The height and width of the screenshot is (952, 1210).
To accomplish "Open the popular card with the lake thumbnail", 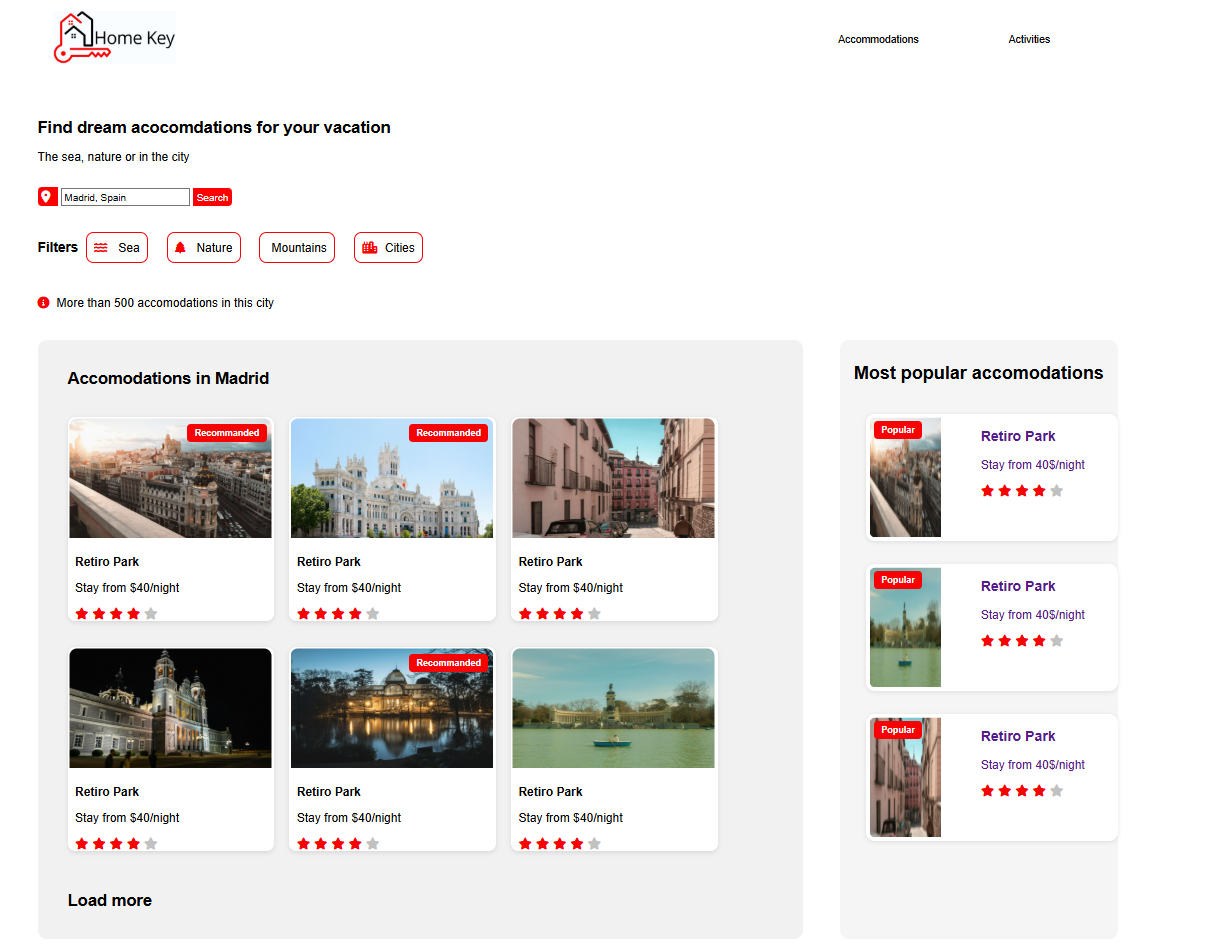I will coord(992,627).
